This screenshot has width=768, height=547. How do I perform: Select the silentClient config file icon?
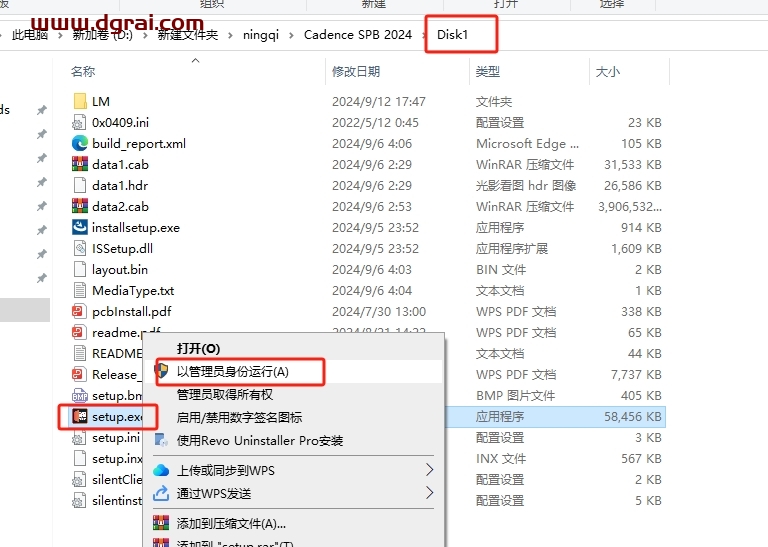coord(80,479)
